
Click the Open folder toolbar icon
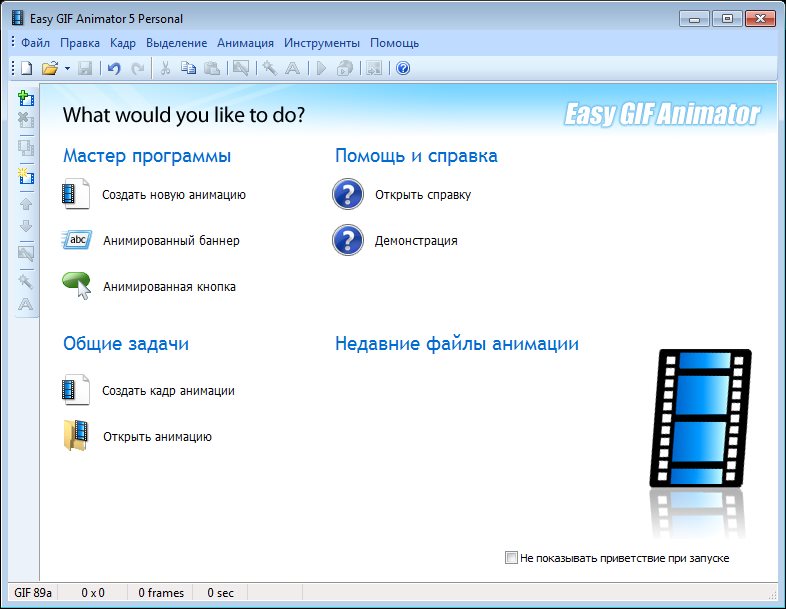point(49,68)
